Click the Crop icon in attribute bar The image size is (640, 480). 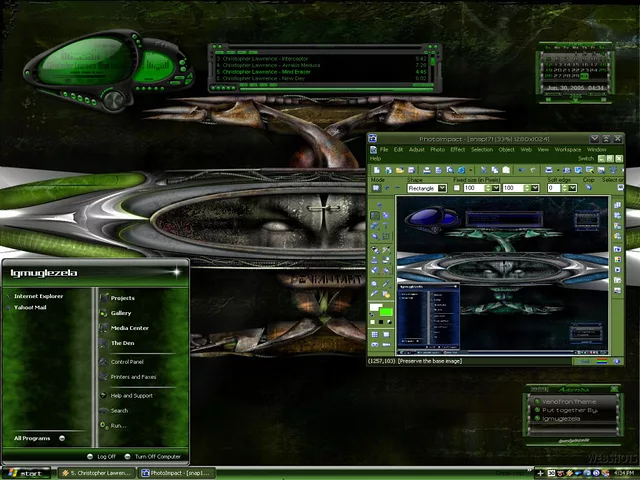click(x=589, y=188)
